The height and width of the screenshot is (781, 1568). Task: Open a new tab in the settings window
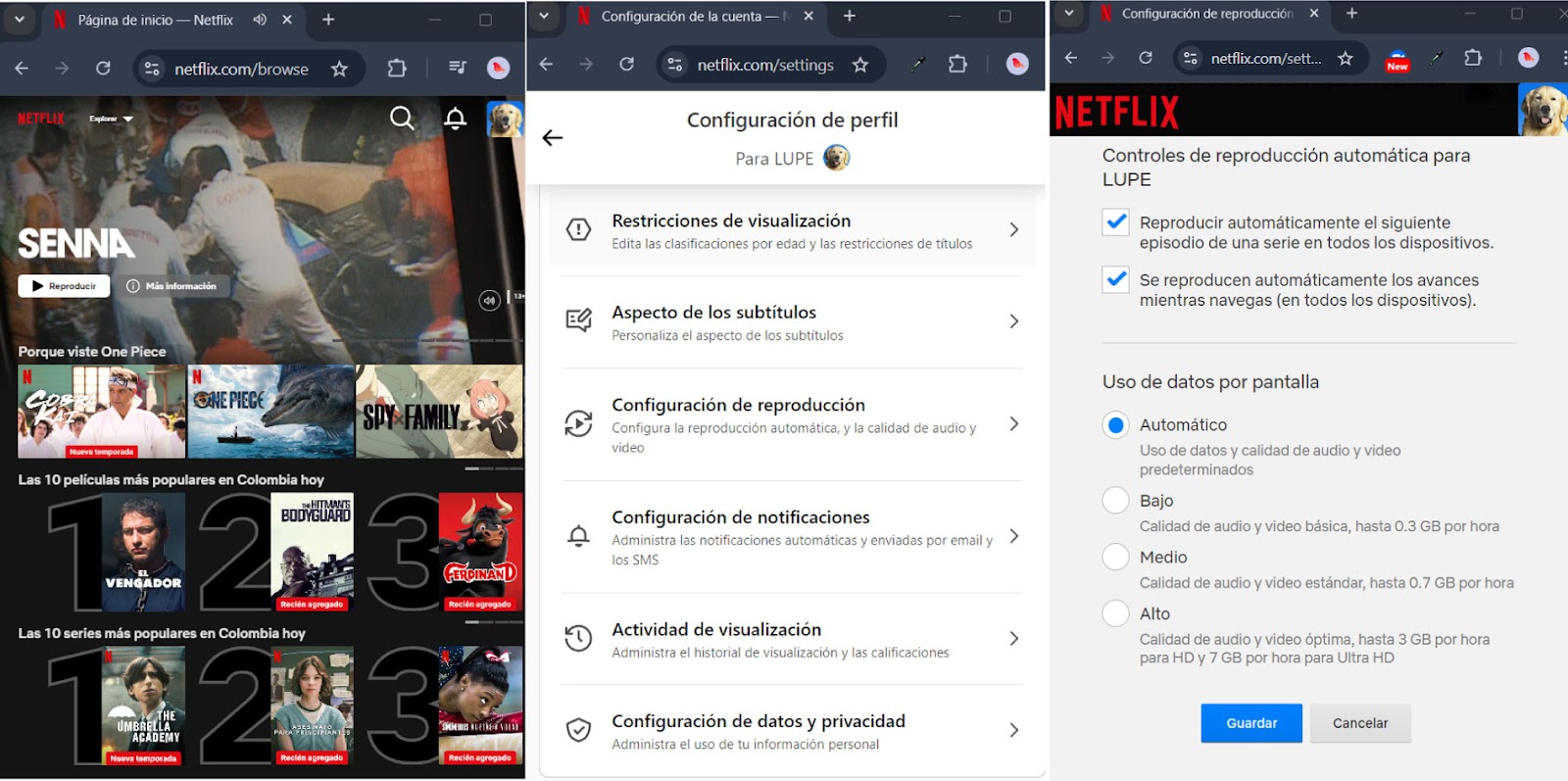[x=850, y=16]
